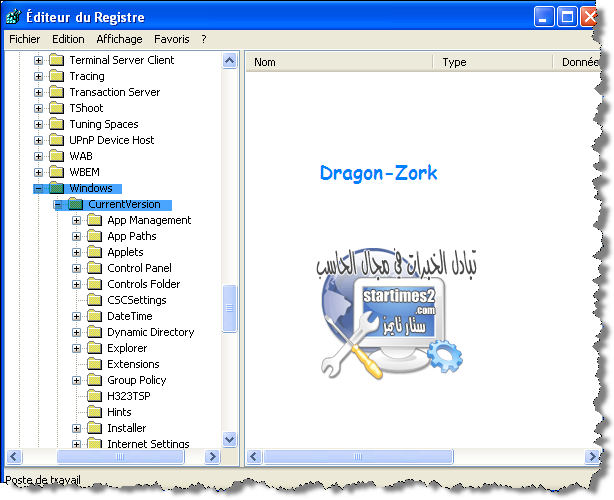Click tree pane scroll left arrow

point(14,456)
